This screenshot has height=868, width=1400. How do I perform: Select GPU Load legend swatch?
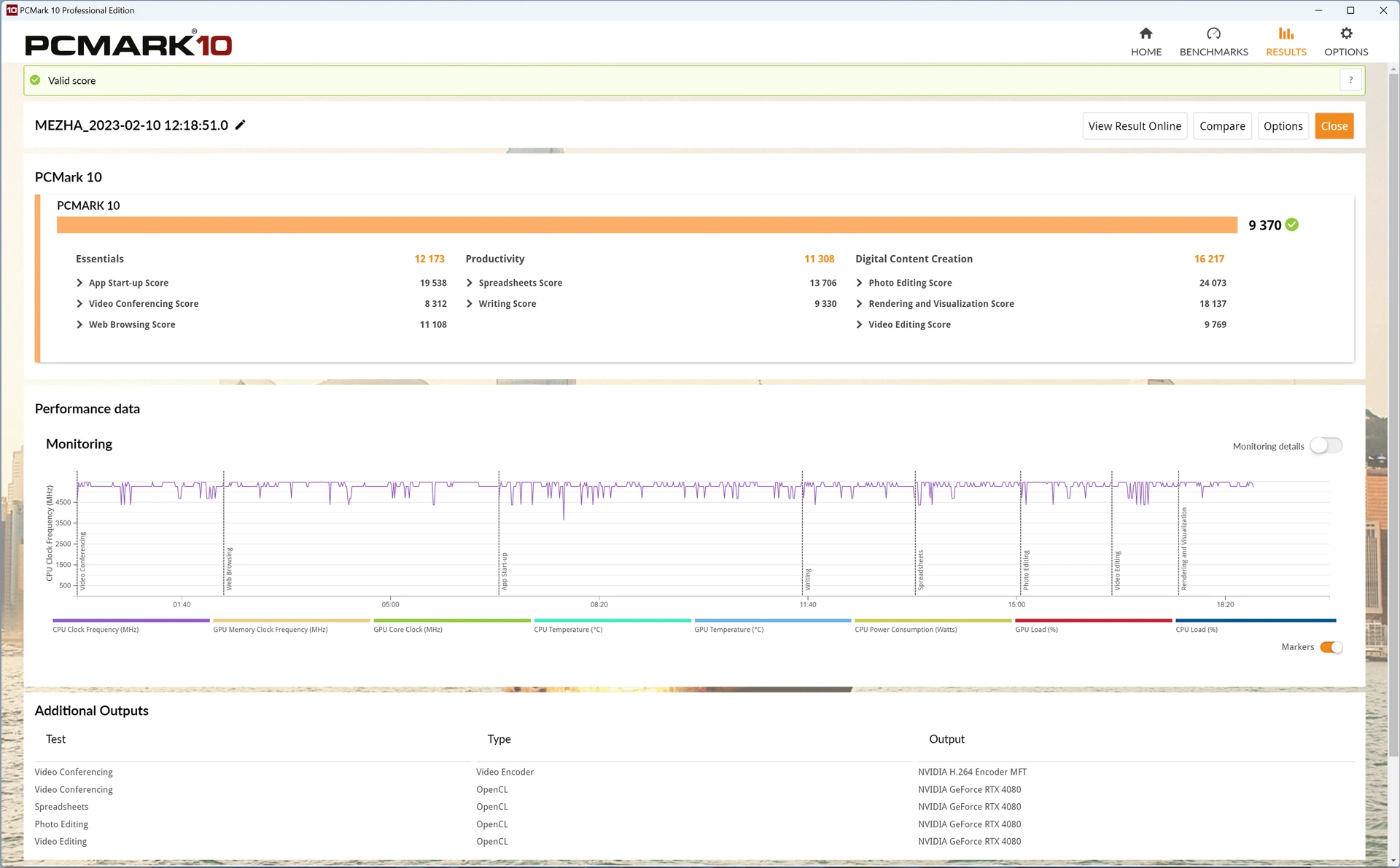click(1094, 621)
